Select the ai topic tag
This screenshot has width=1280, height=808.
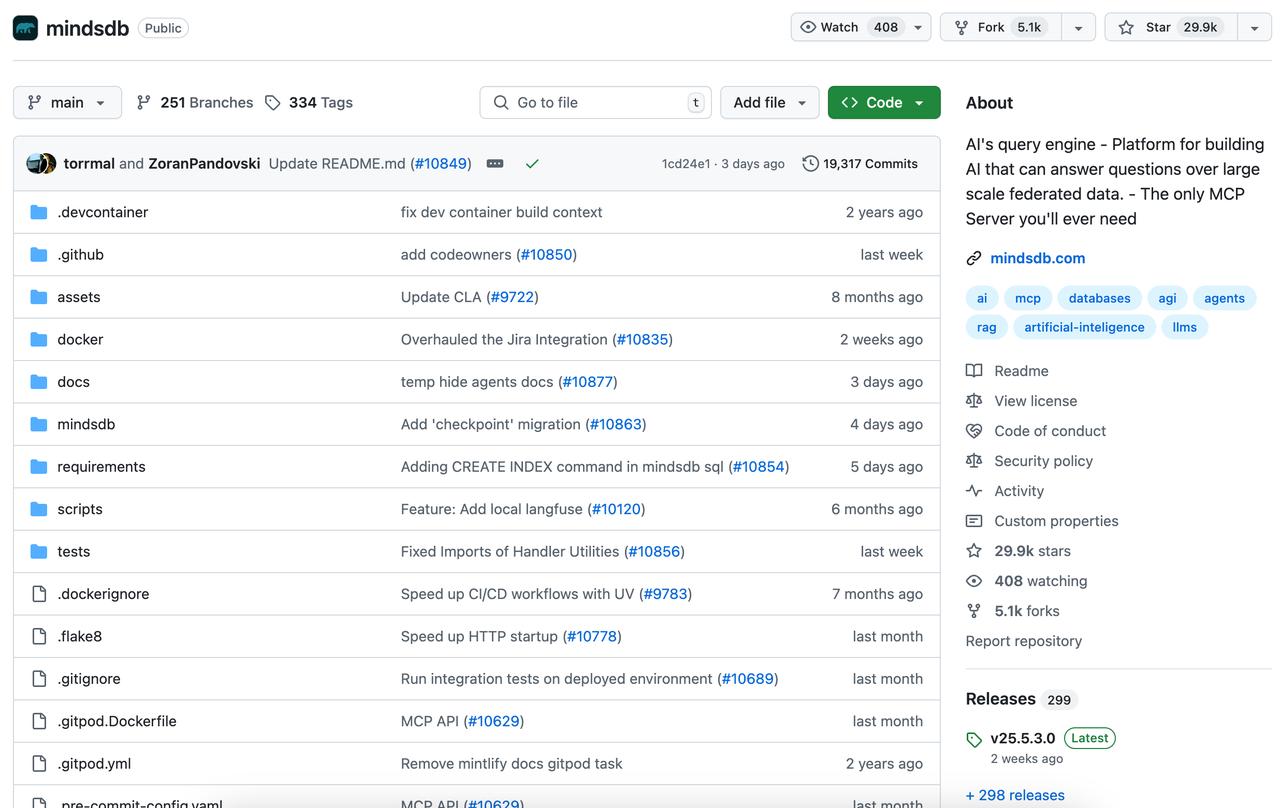click(982, 298)
